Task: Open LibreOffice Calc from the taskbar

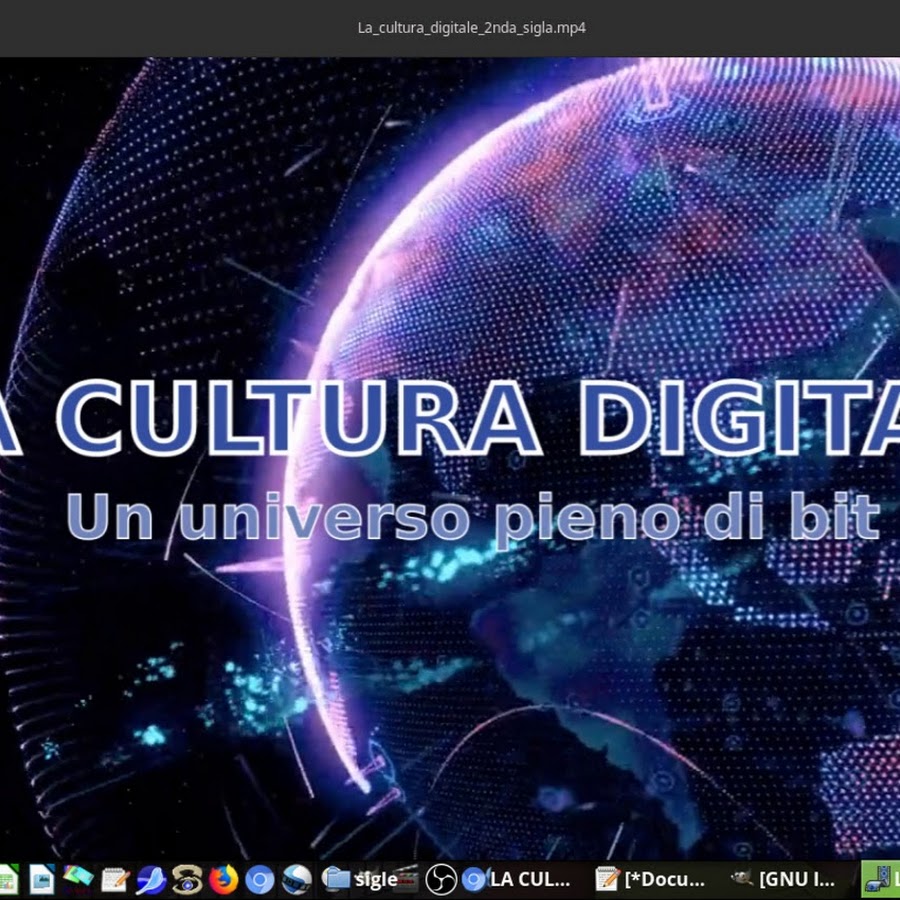Action: (x=8, y=880)
